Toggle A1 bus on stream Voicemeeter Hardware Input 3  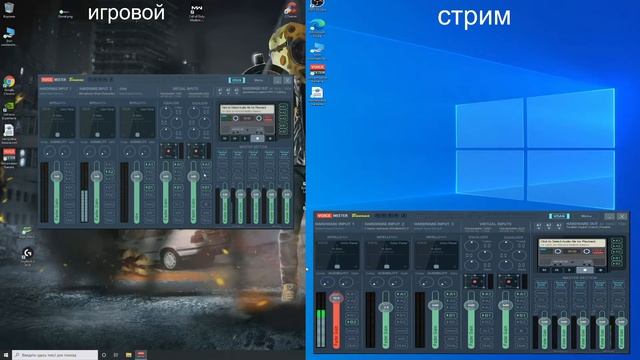pyautogui.click(x=451, y=294)
